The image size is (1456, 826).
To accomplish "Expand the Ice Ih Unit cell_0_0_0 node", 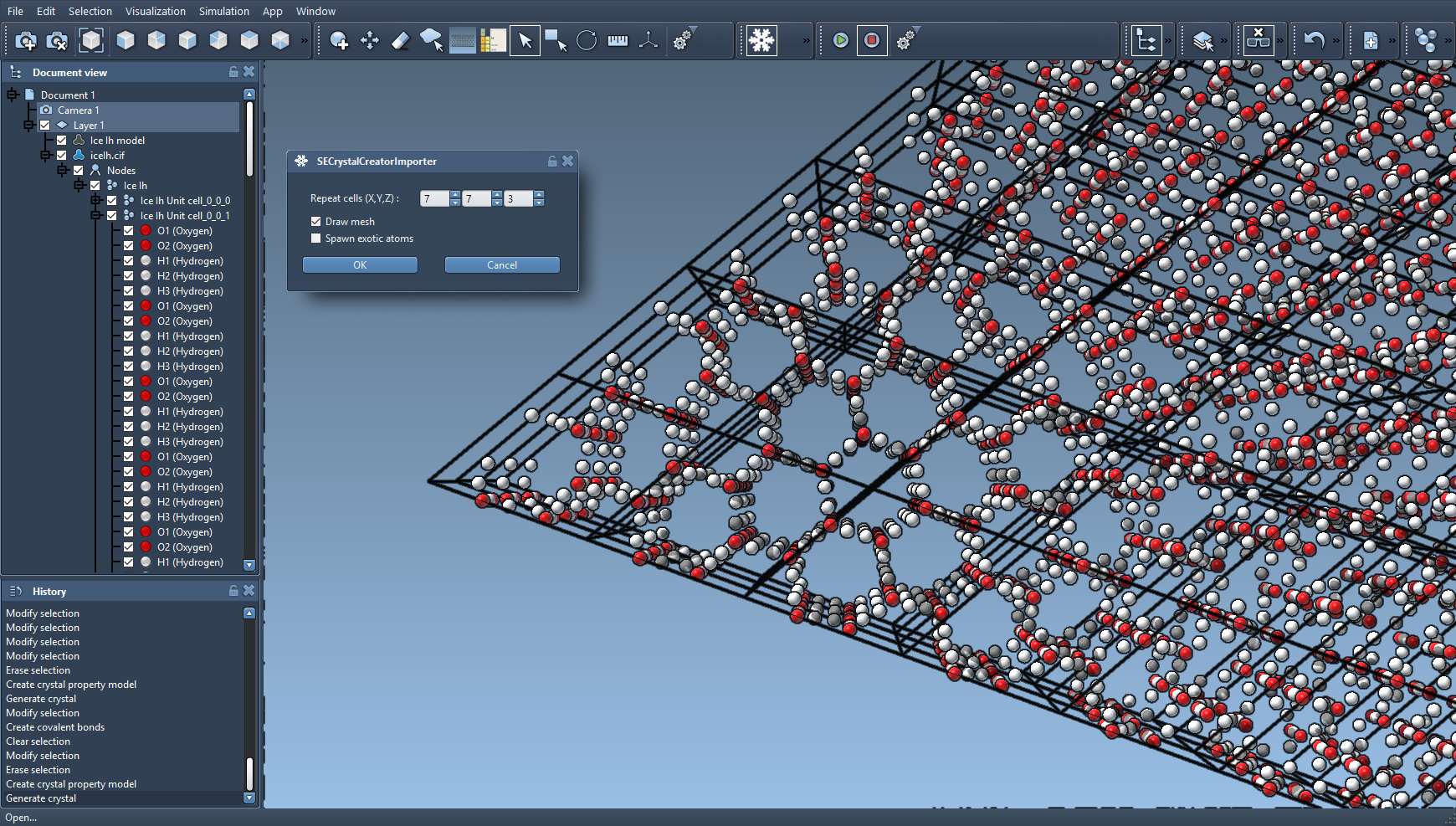I will point(96,201).
